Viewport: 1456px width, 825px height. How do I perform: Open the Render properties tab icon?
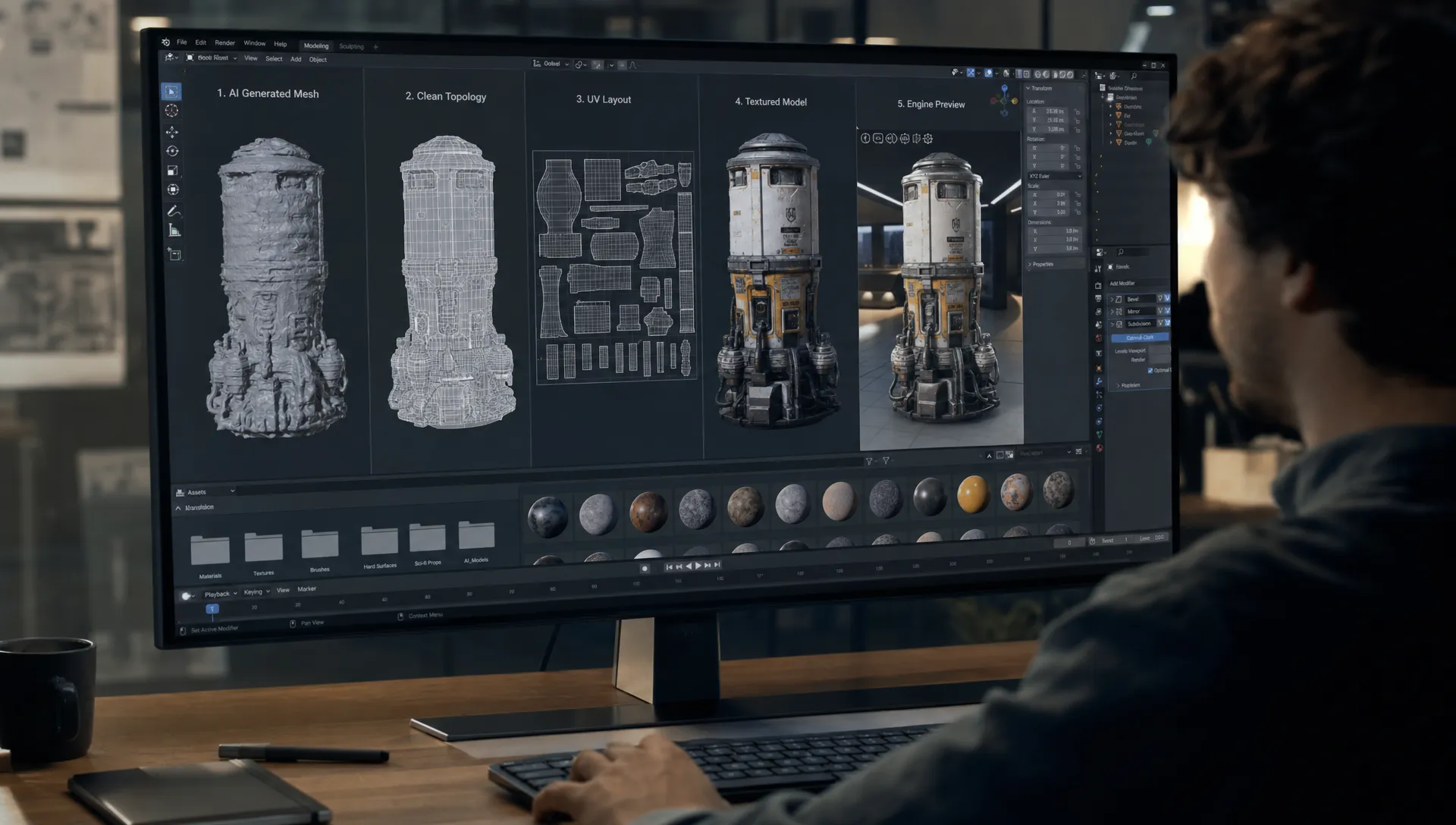pos(1099,286)
